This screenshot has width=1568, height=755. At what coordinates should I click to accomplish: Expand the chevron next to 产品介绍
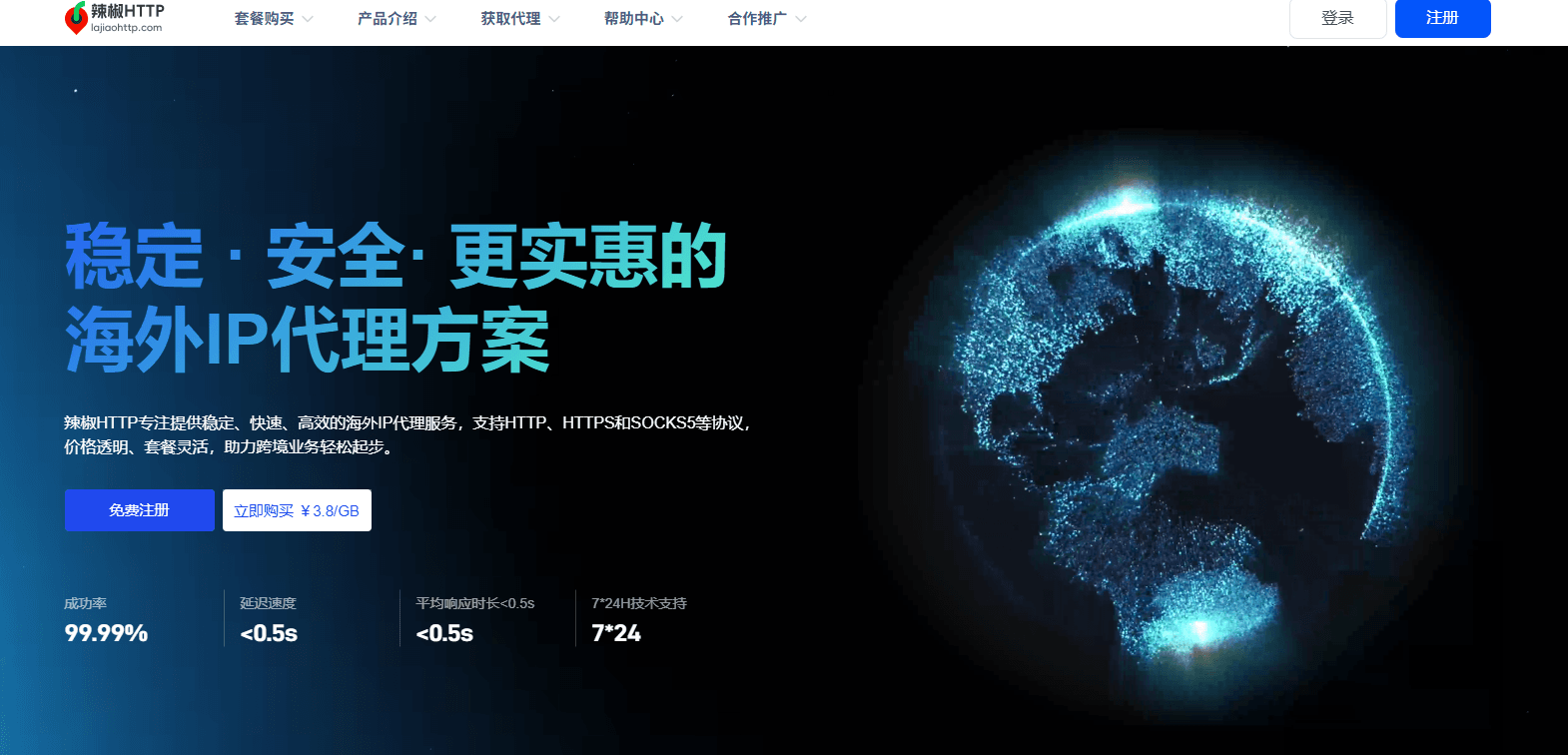click(430, 19)
